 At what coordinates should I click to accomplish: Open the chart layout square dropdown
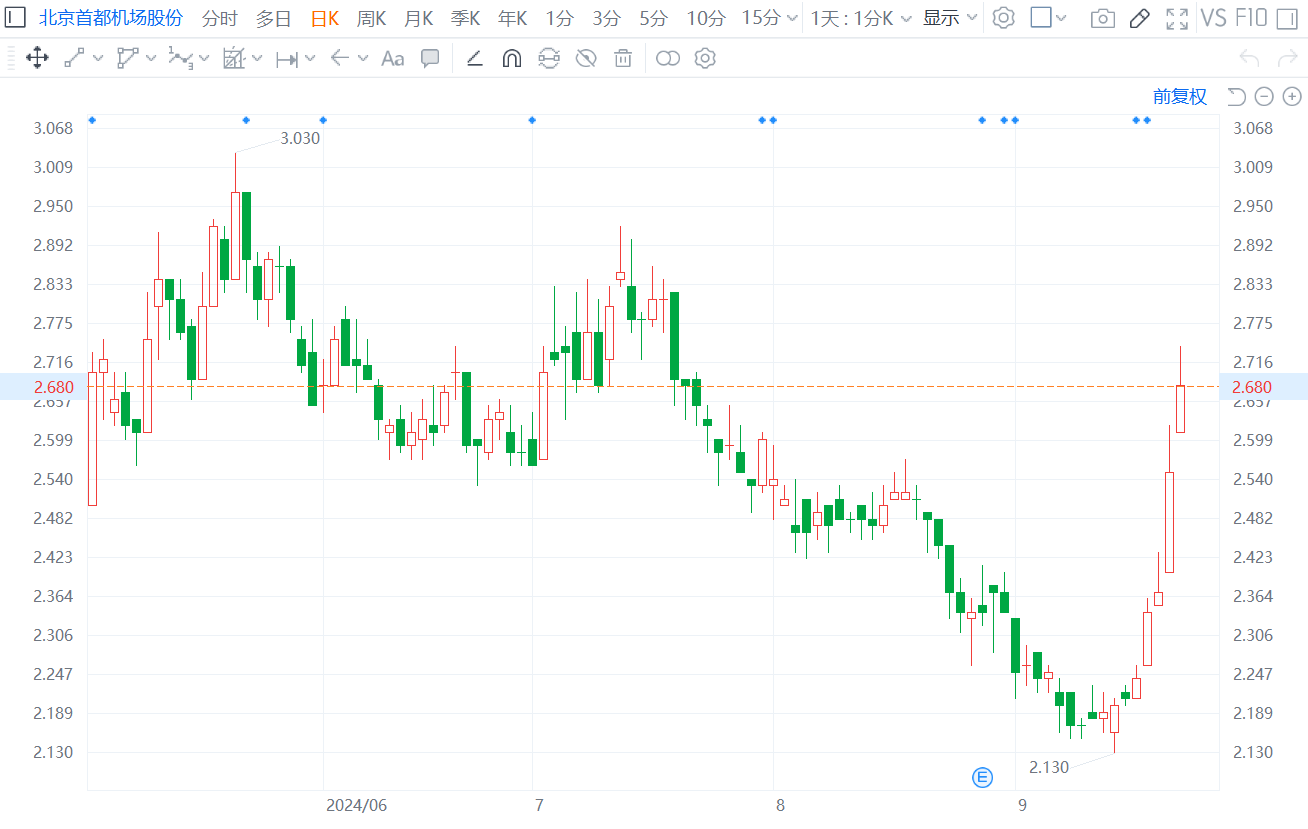[1048, 18]
